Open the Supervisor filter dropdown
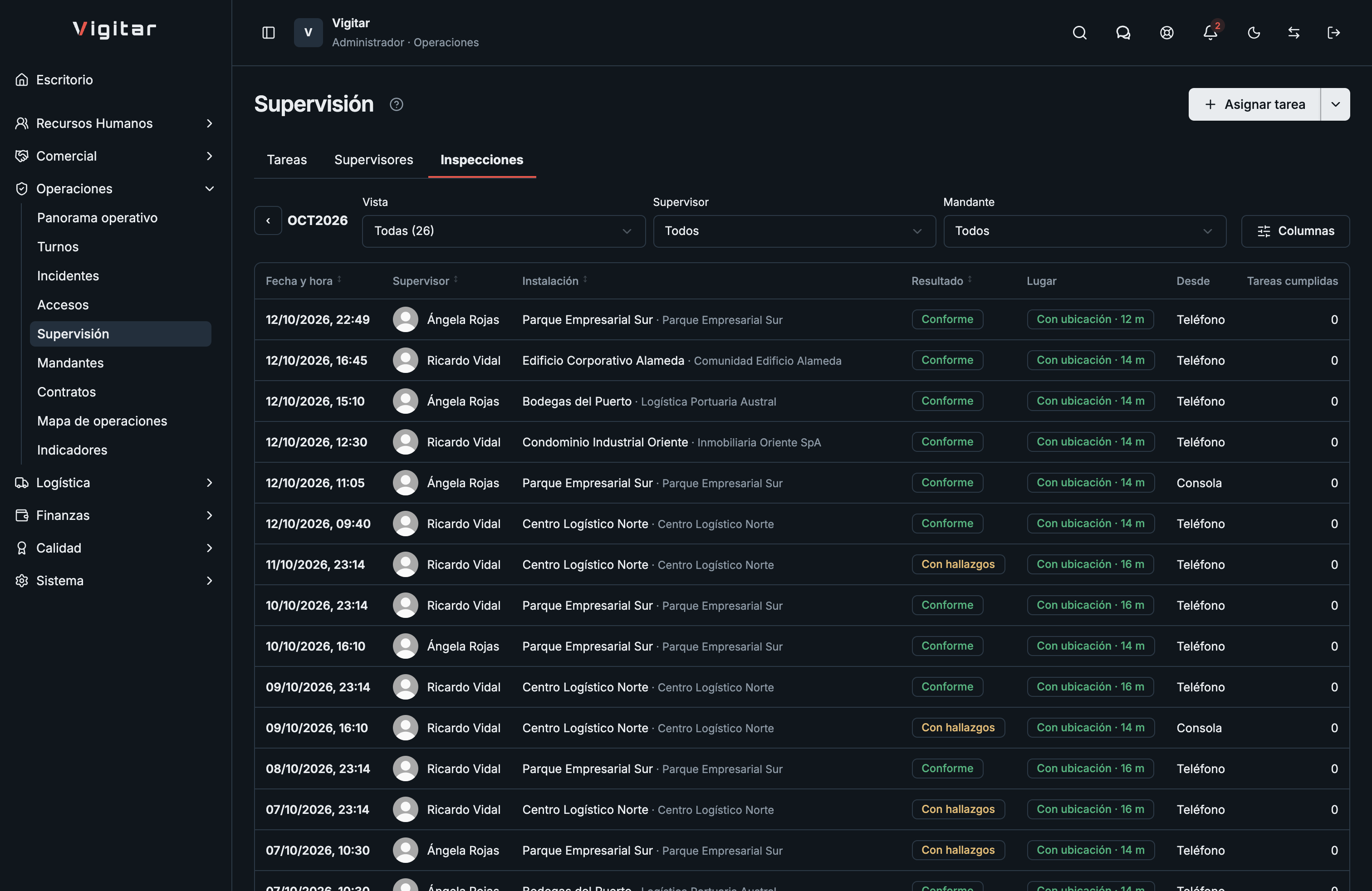 tap(794, 231)
